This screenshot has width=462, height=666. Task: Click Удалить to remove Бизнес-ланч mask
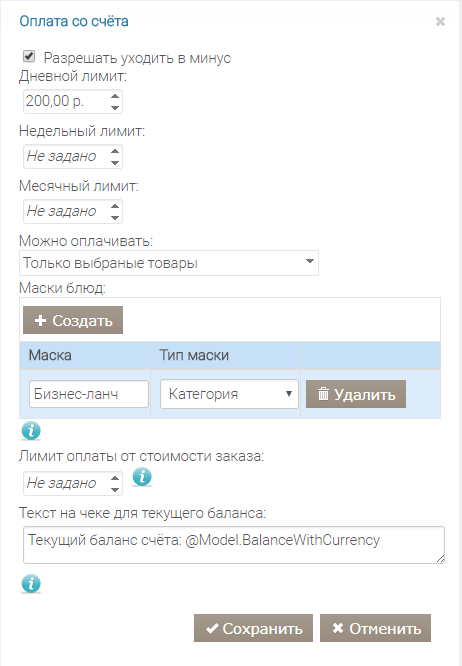click(356, 394)
